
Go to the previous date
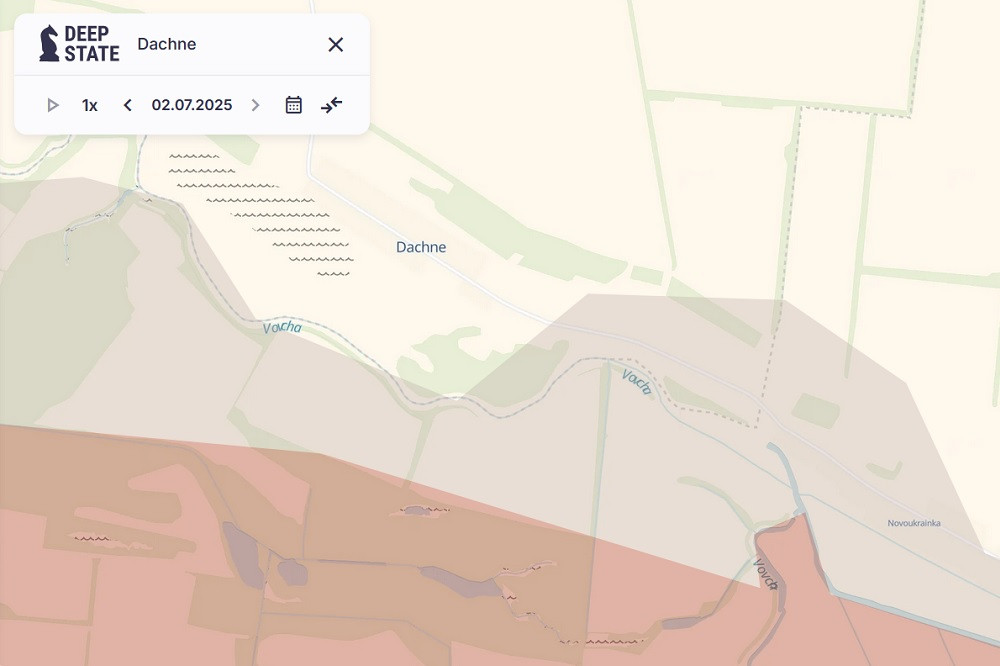click(127, 105)
